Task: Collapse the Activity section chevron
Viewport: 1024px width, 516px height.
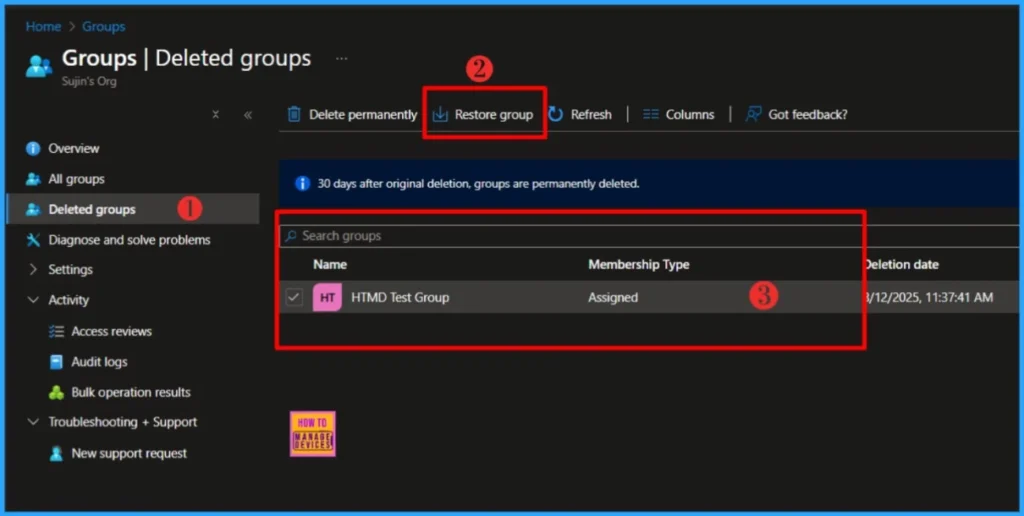Action: click(33, 300)
